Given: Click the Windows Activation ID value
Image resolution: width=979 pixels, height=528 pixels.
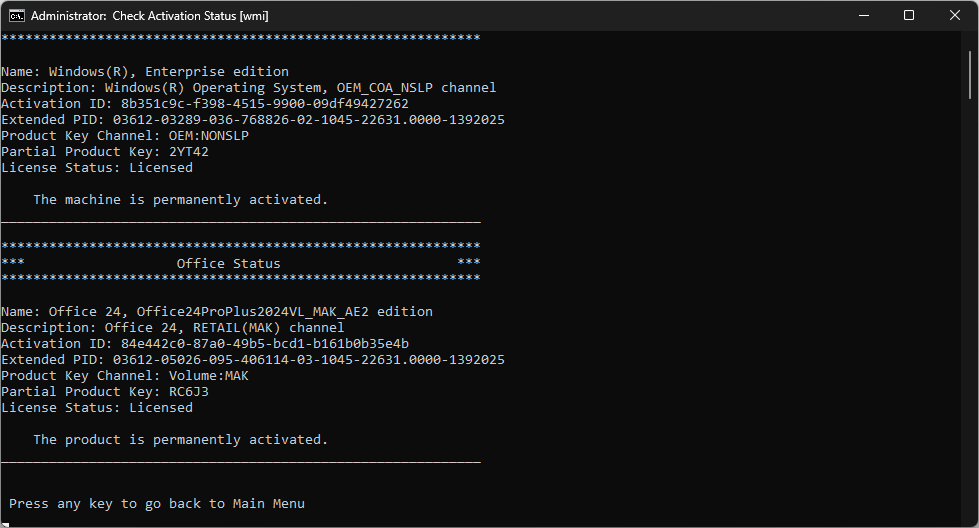Looking at the screenshot, I should click(x=265, y=104).
